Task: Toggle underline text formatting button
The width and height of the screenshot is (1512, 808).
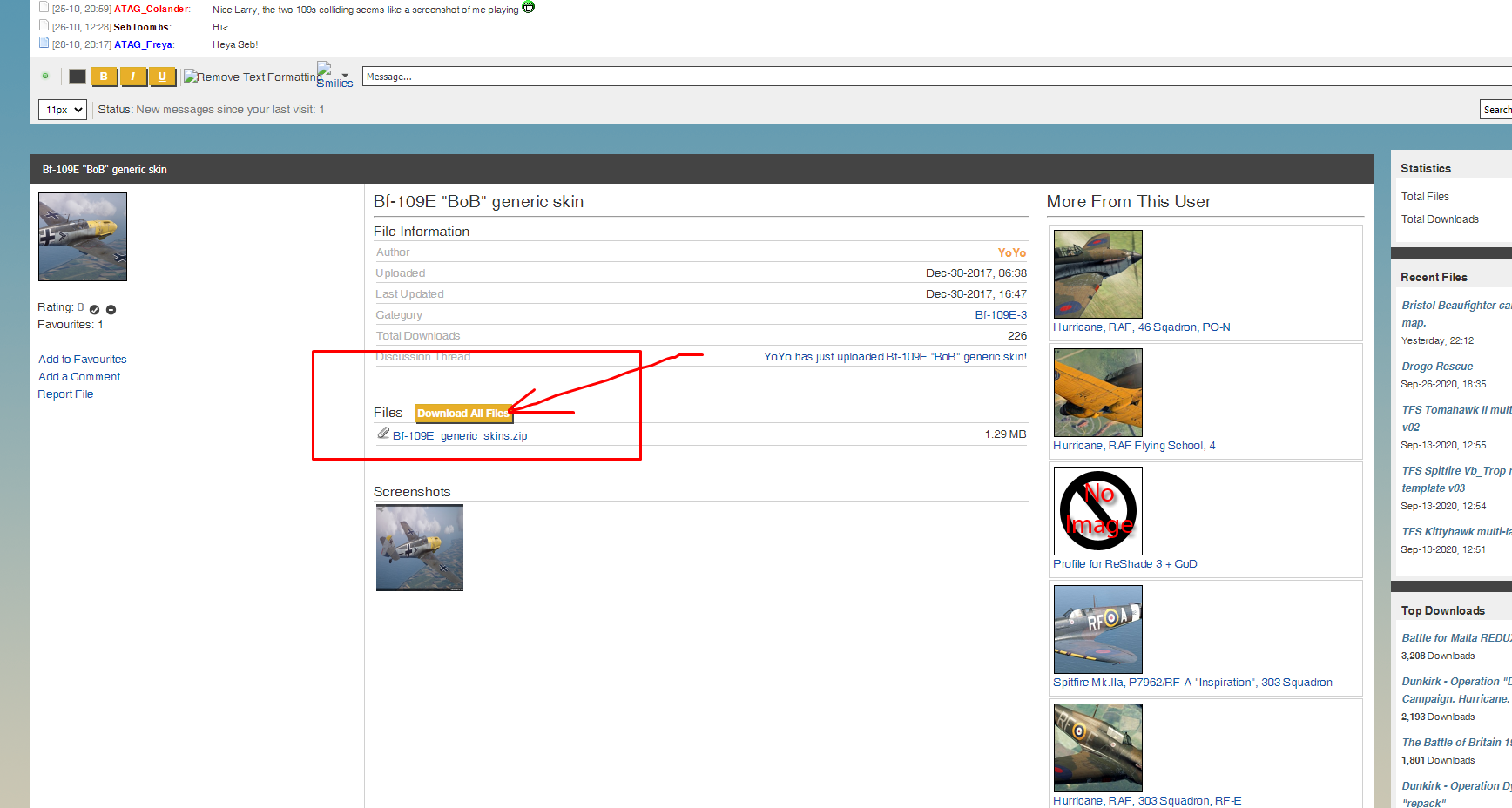Action: pyautogui.click(x=162, y=77)
